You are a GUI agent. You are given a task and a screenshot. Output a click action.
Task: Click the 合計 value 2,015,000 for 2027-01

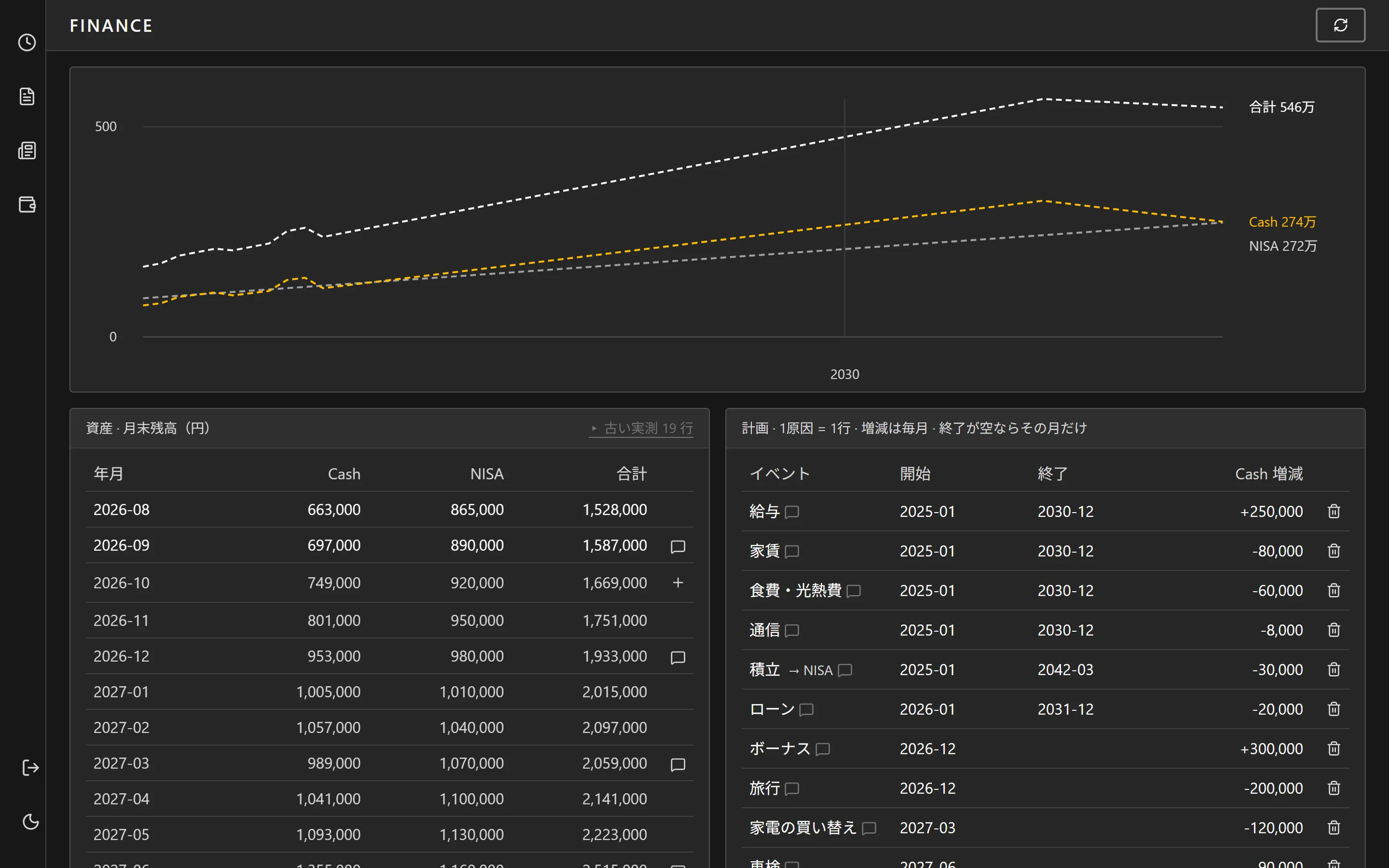tap(615, 692)
